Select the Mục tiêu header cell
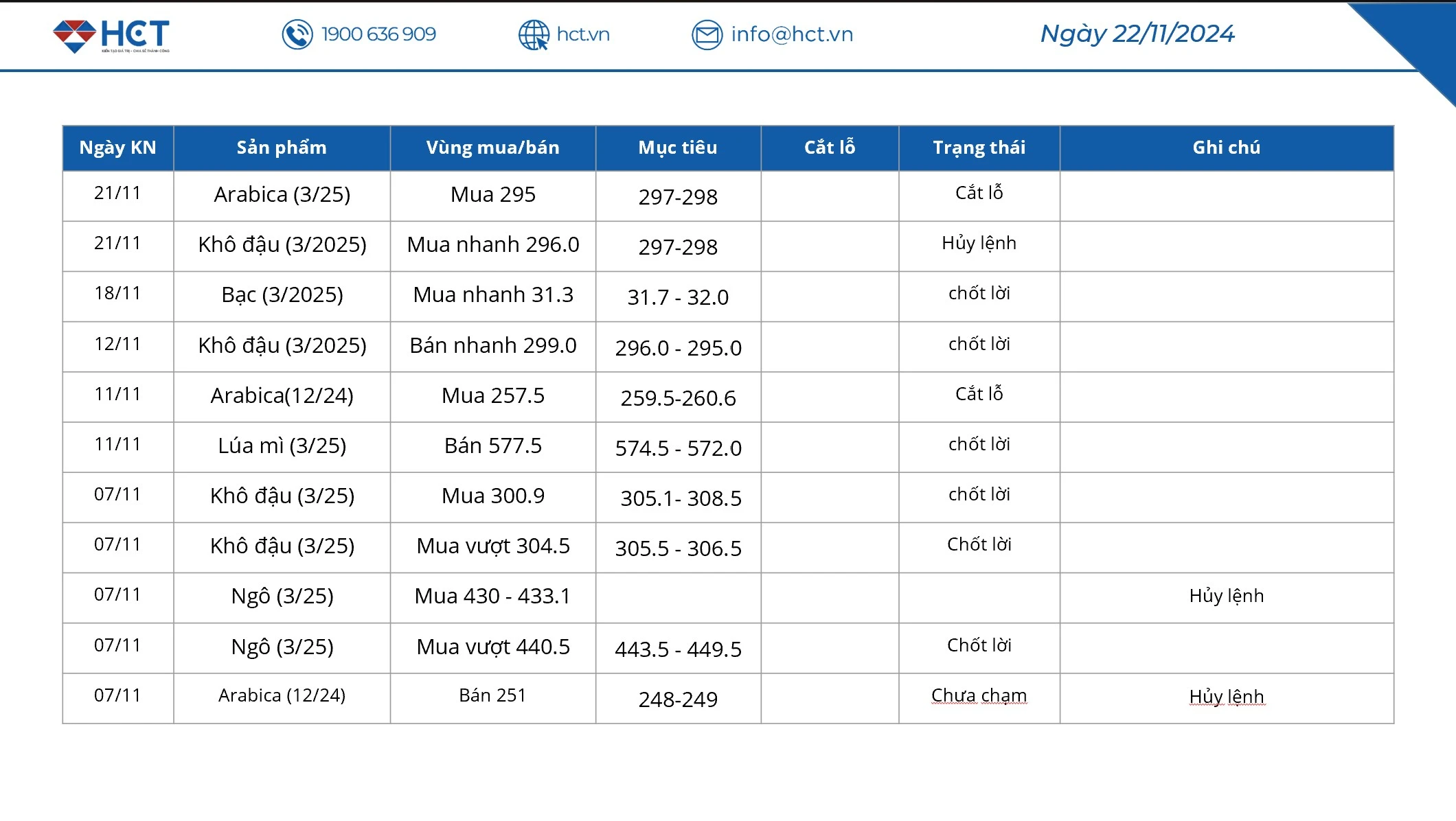The width and height of the screenshot is (1456, 821). tap(677, 147)
